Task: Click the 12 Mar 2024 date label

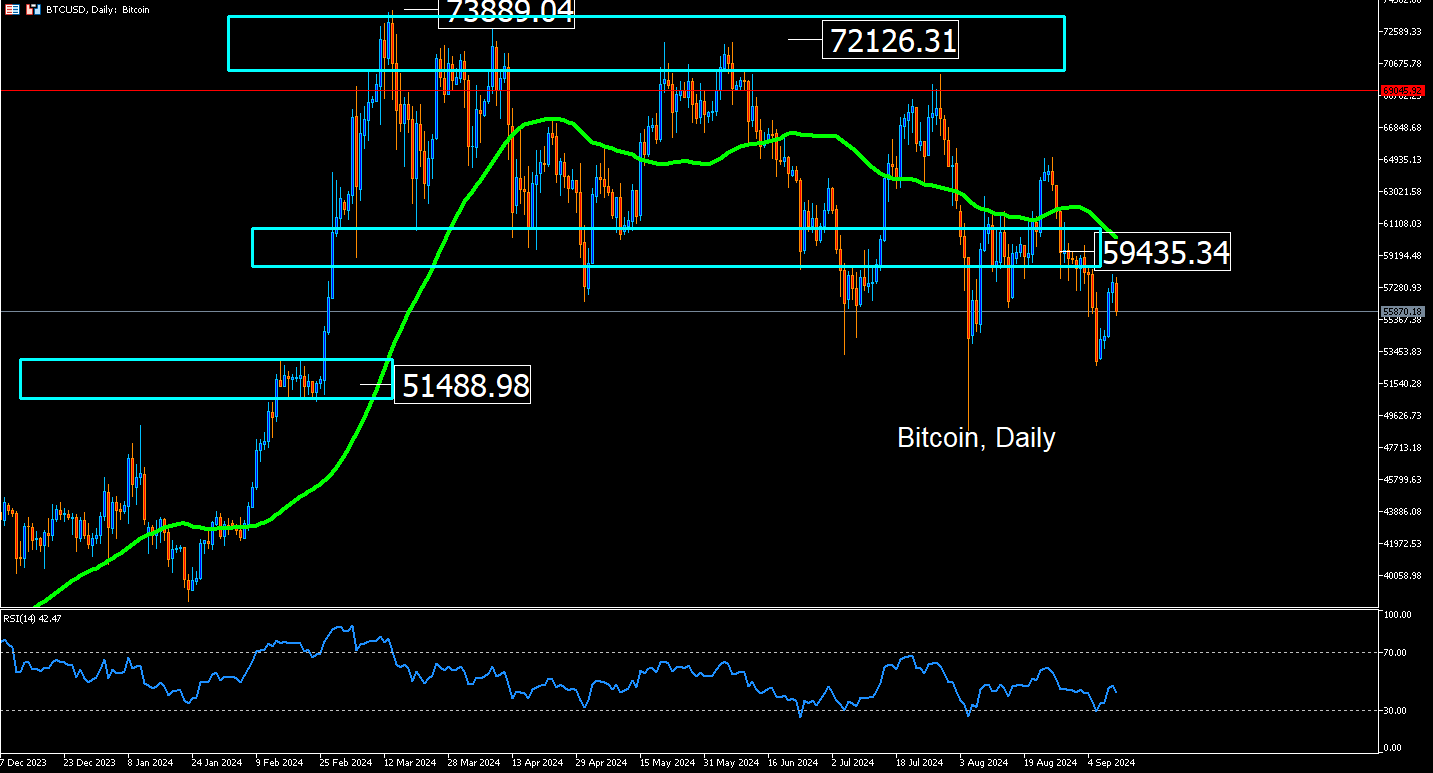Action: tap(408, 762)
